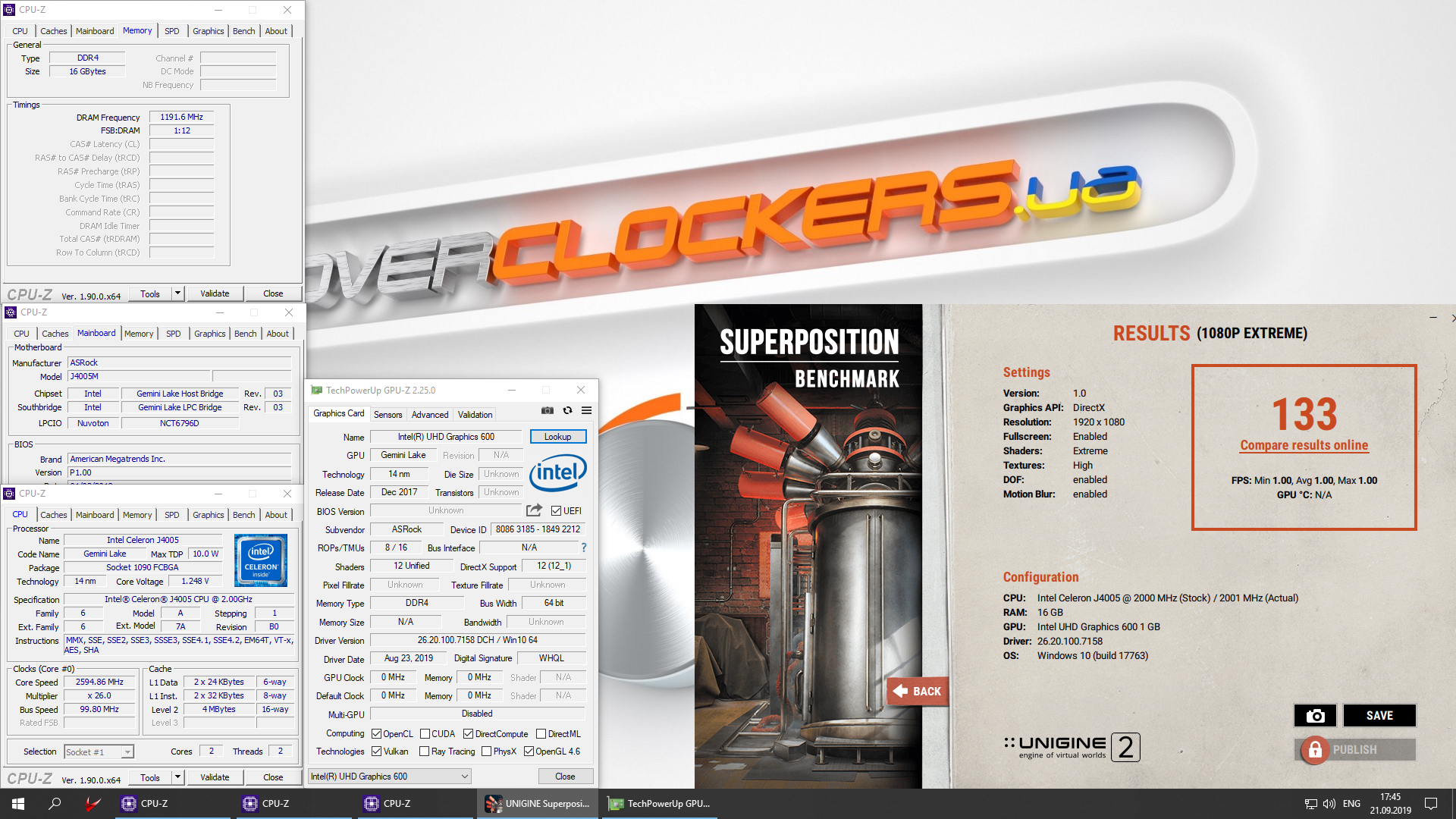The width and height of the screenshot is (1456, 819).
Task: Click the Celeron logo in CPU-Z
Action: point(261,560)
